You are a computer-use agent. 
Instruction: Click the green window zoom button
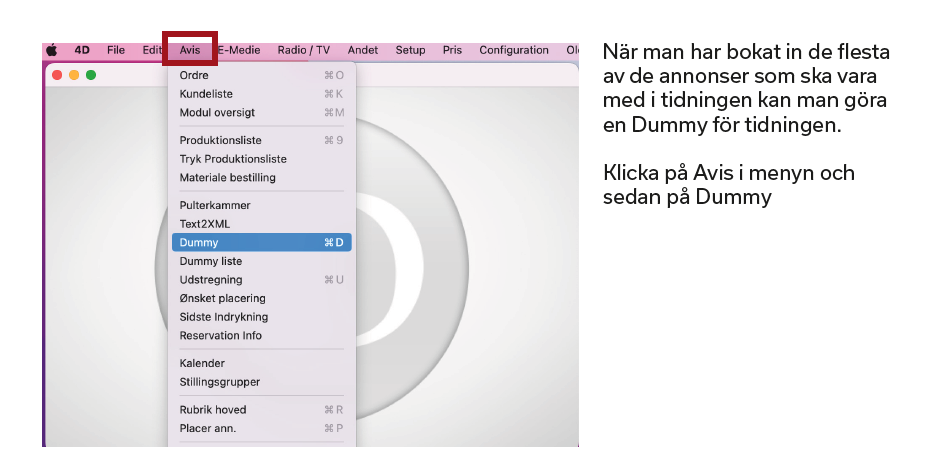[x=91, y=75]
